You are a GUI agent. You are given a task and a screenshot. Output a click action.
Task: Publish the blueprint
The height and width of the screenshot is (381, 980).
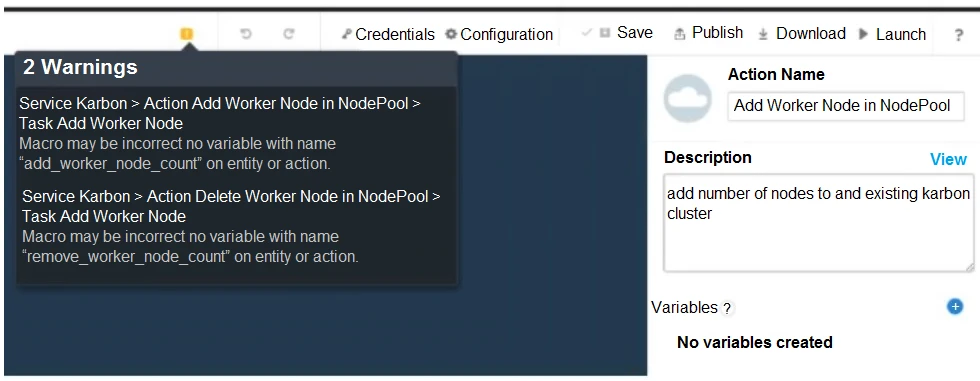click(709, 32)
